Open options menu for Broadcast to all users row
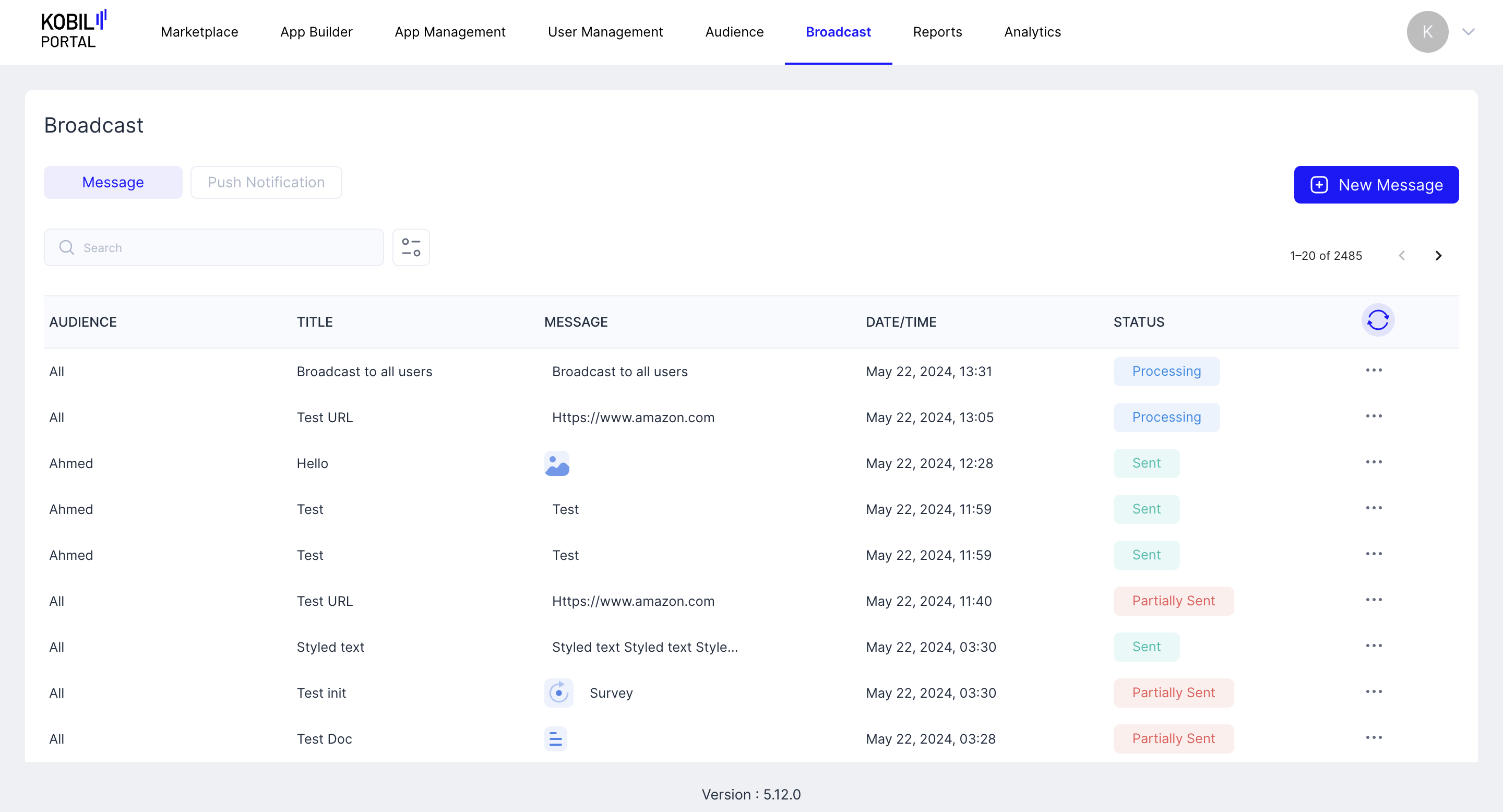 (x=1374, y=371)
